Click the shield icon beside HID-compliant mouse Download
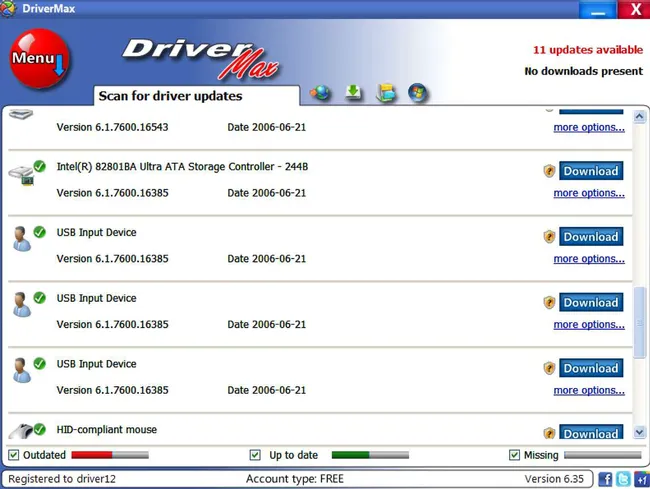The image size is (650, 489). coord(549,433)
